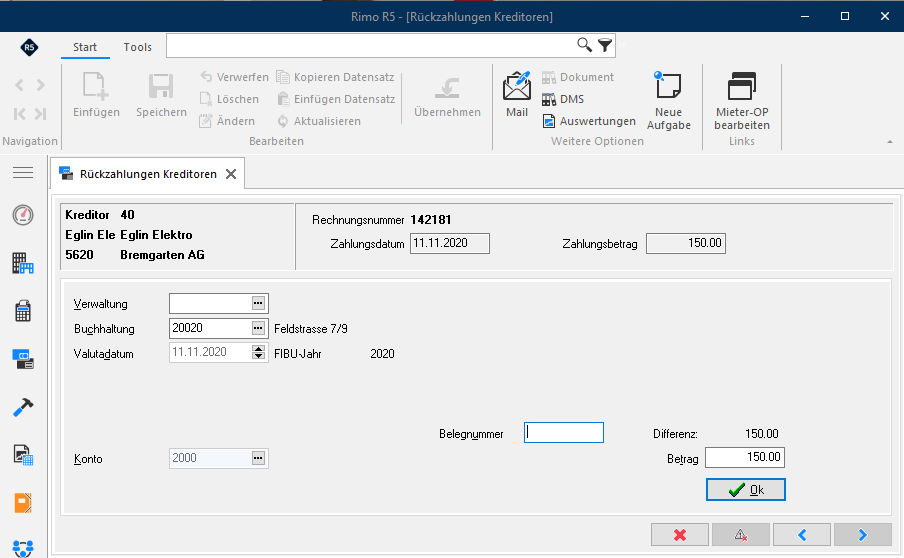The height and width of the screenshot is (558, 904).
Task: Click the FIBU-Jahr value 2020
Action: click(382, 354)
